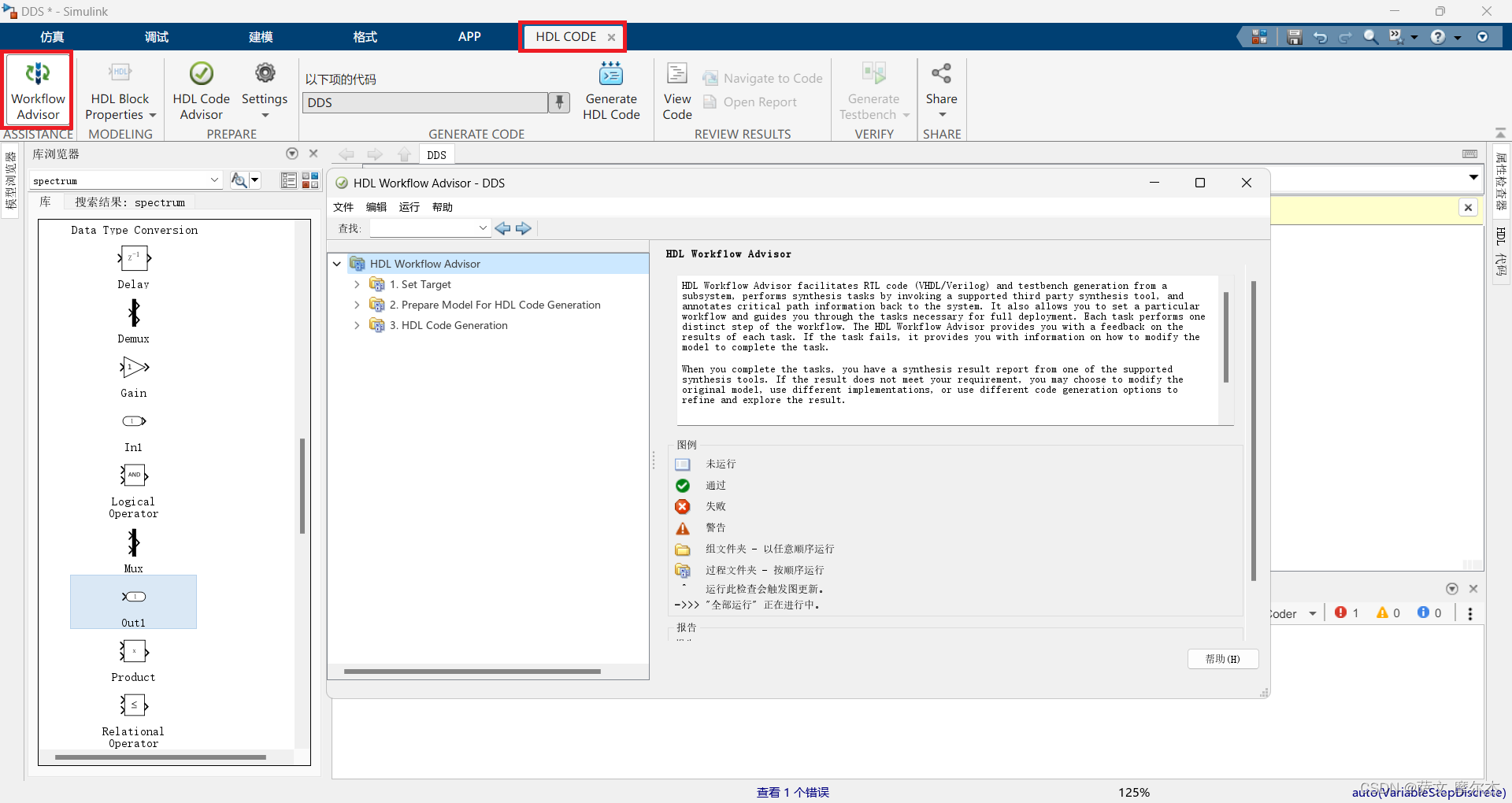Switch to the APP ribbon tab
The width and height of the screenshot is (1512, 803).
click(x=469, y=37)
